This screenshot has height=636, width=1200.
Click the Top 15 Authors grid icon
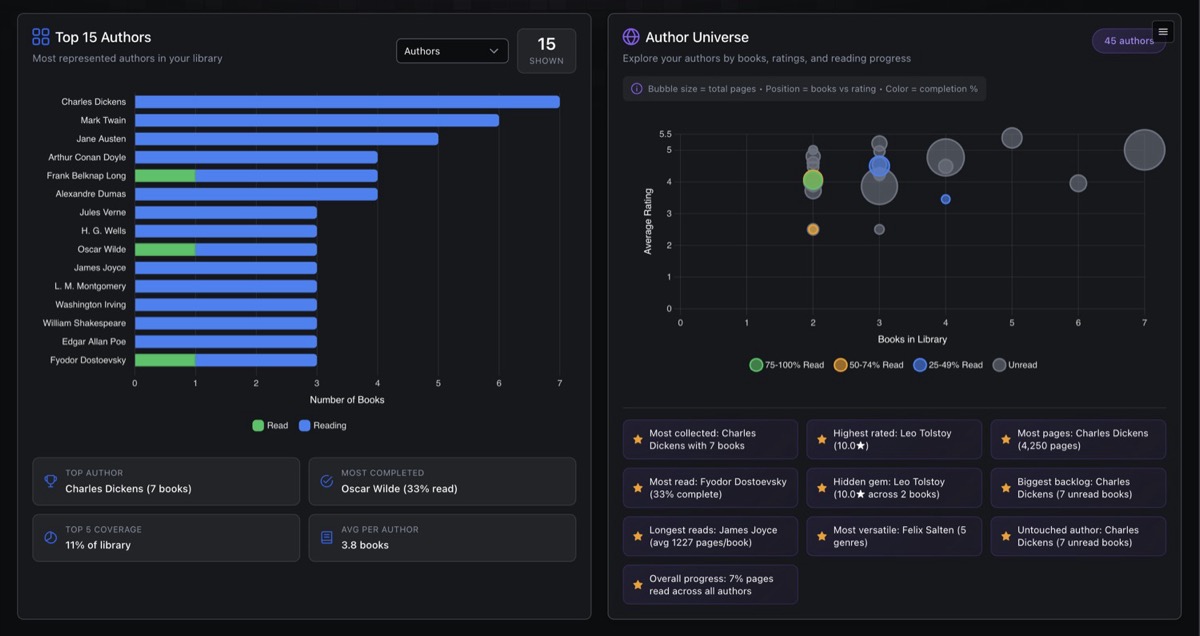(41, 37)
